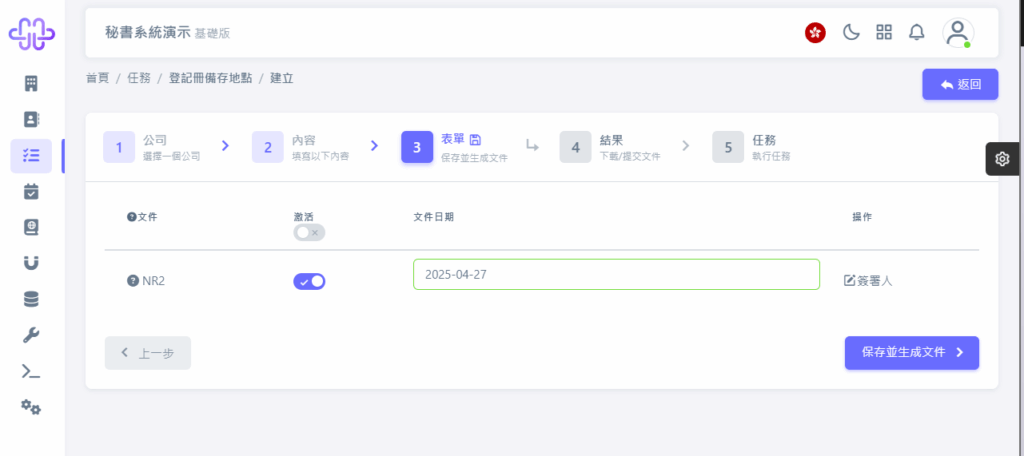Go to step 2 內容
Image resolution: width=1024 pixels, height=456 pixels.
(x=301, y=147)
